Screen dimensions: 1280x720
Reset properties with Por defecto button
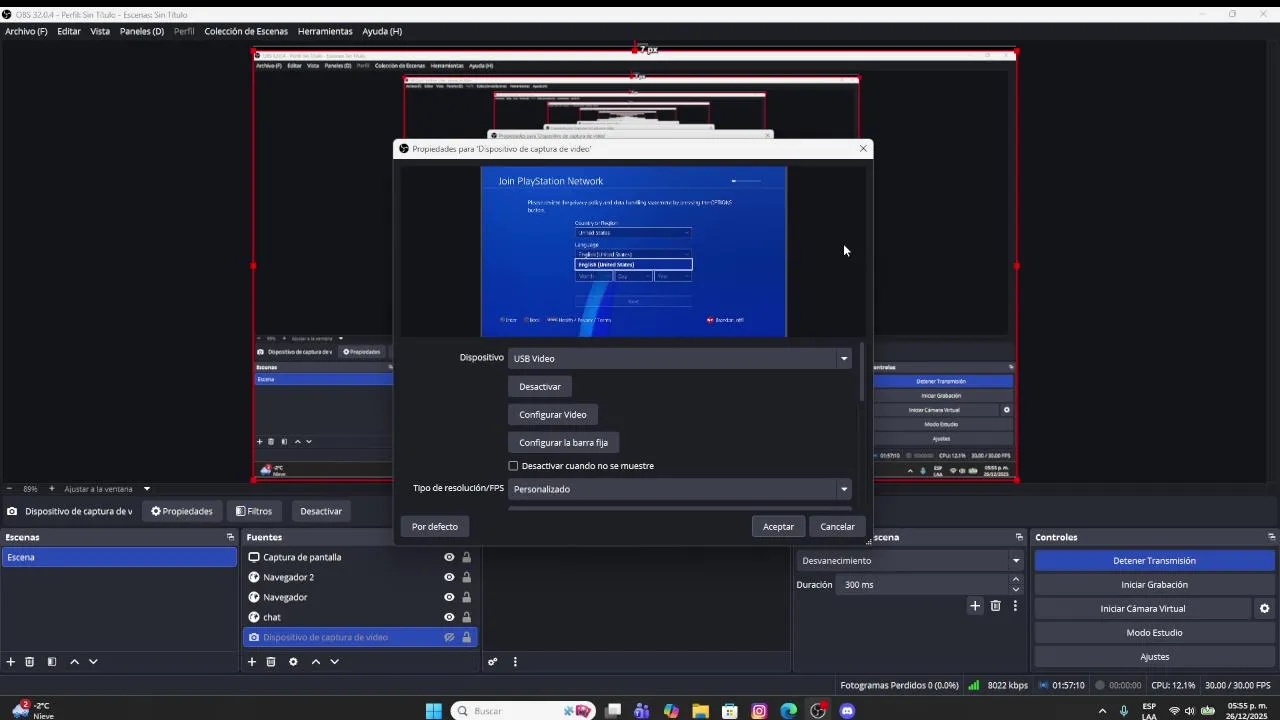pyautogui.click(x=435, y=527)
